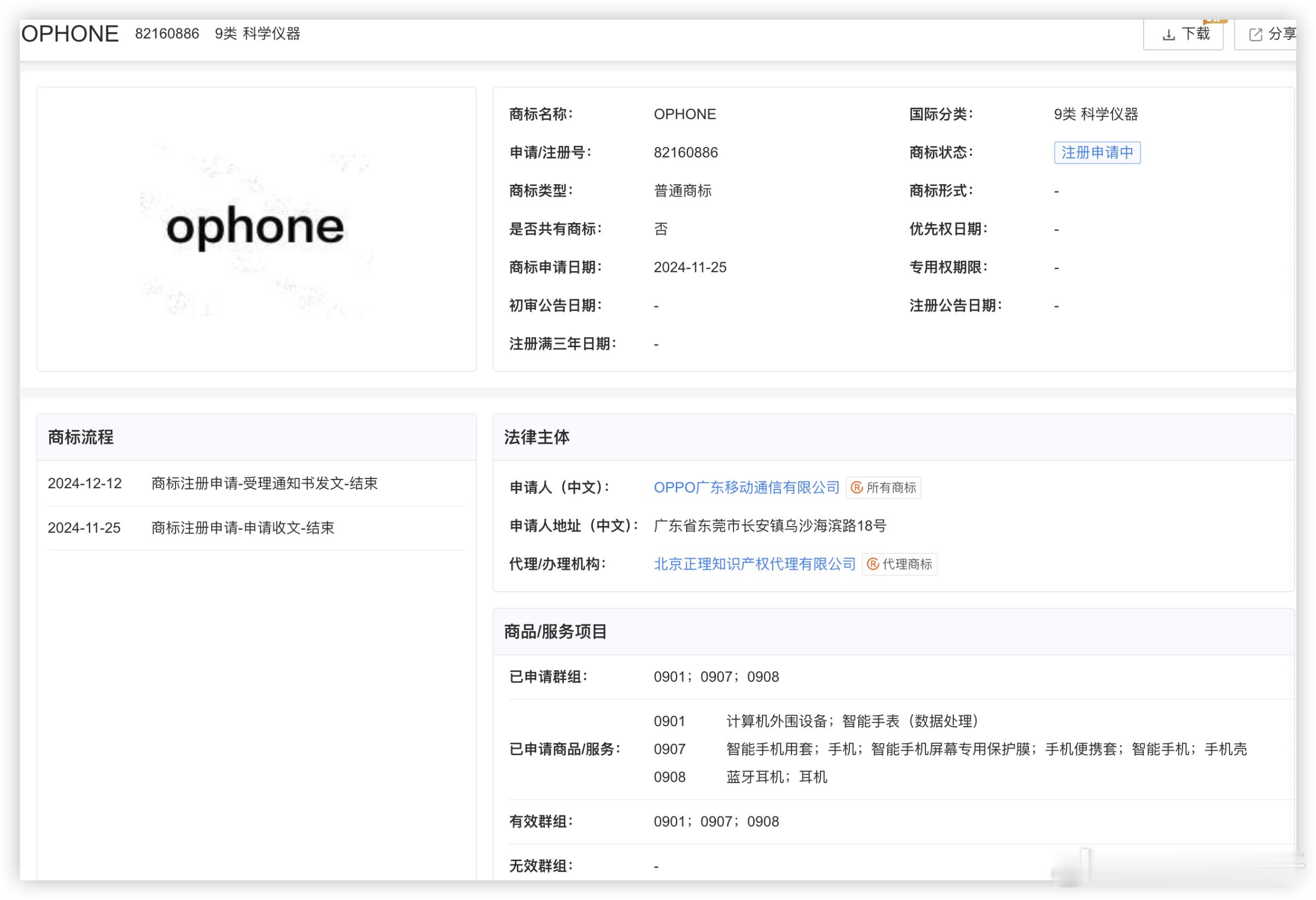Image resolution: width=1316 pixels, height=900 pixels.
Task: Click the ophone trademark image
Action: (x=256, y=229)
